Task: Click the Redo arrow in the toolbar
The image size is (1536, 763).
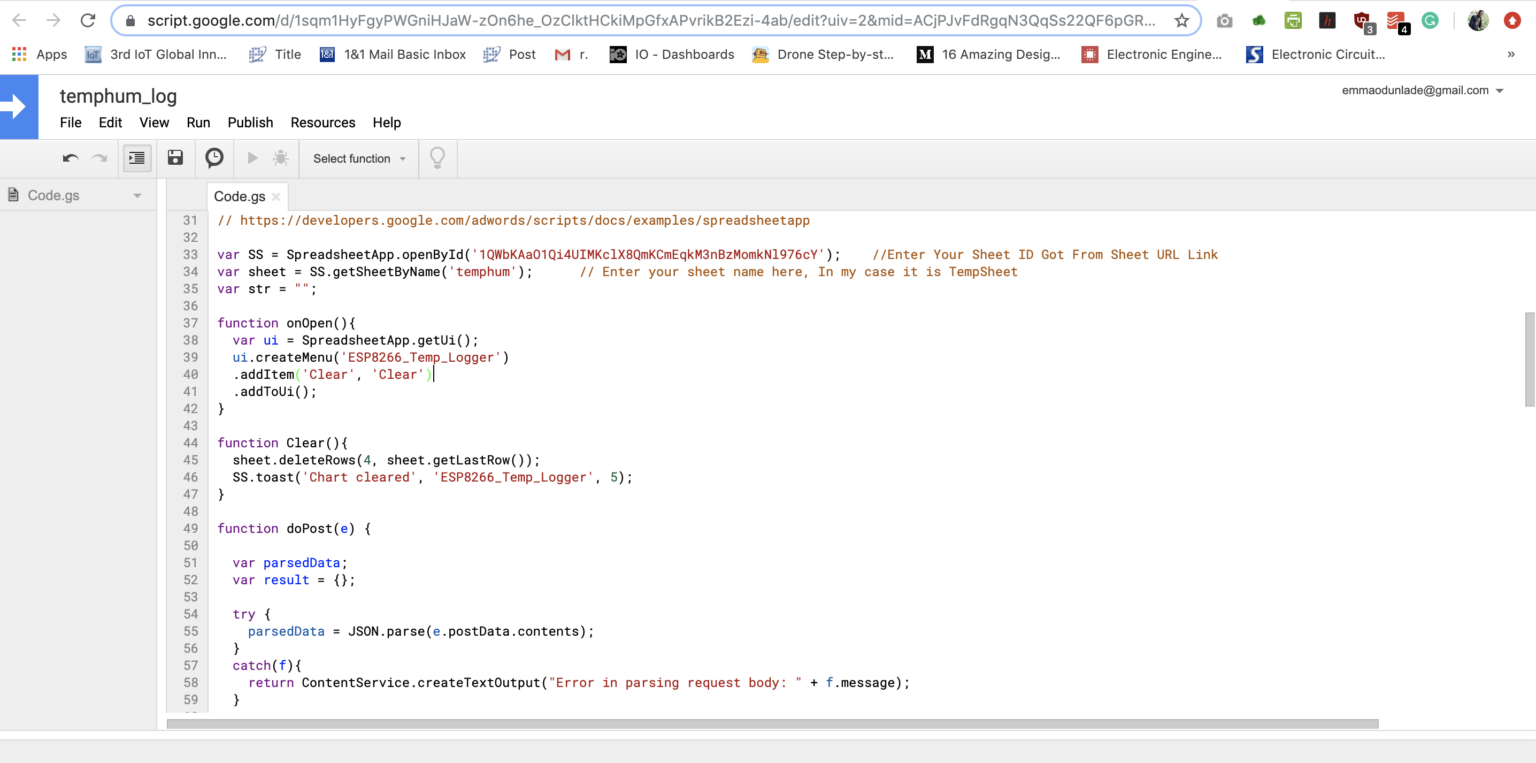Action: click(100, 158)
